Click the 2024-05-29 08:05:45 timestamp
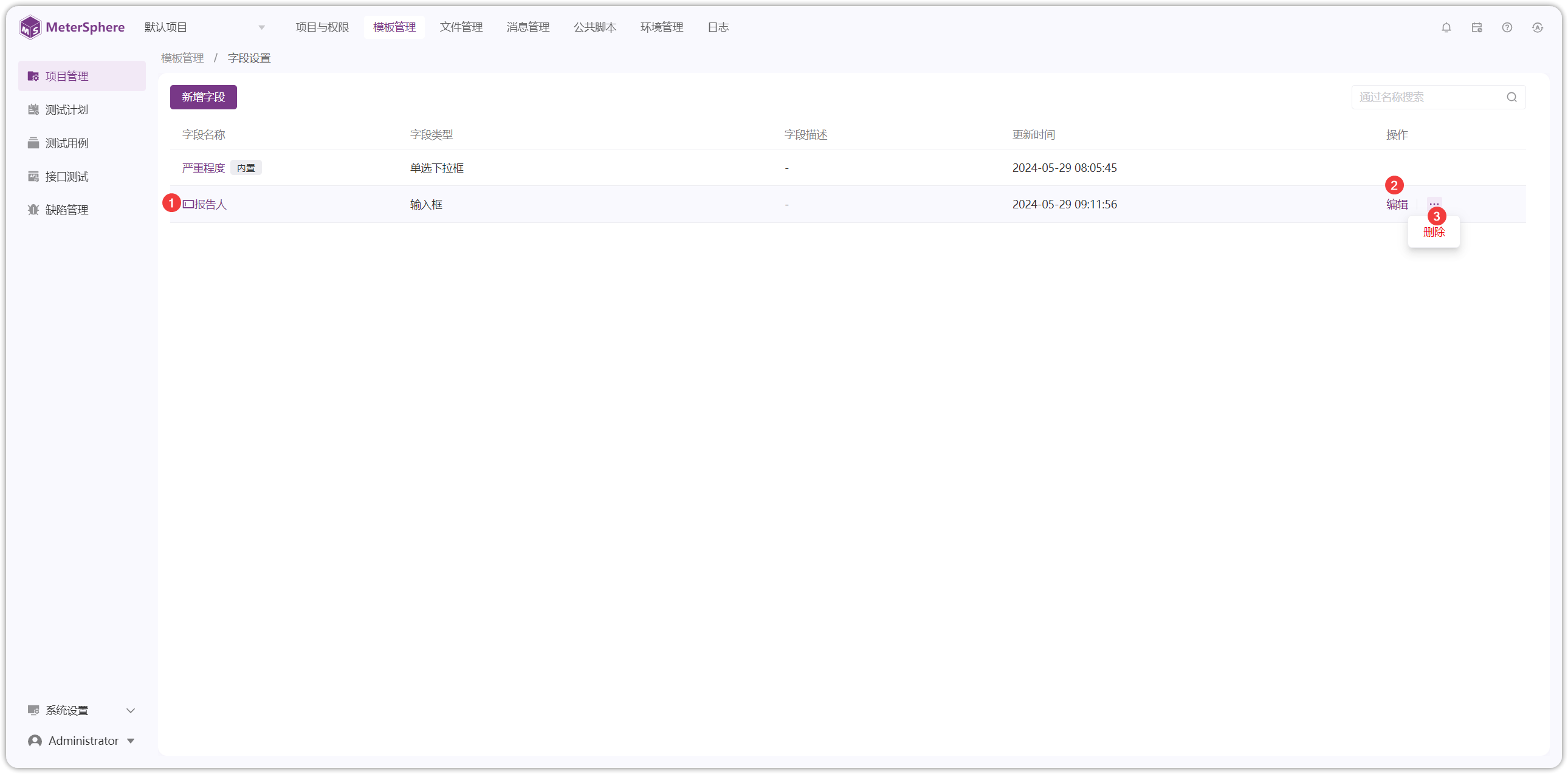Viewport: 1568px width, 774px height. [1065, 168]
